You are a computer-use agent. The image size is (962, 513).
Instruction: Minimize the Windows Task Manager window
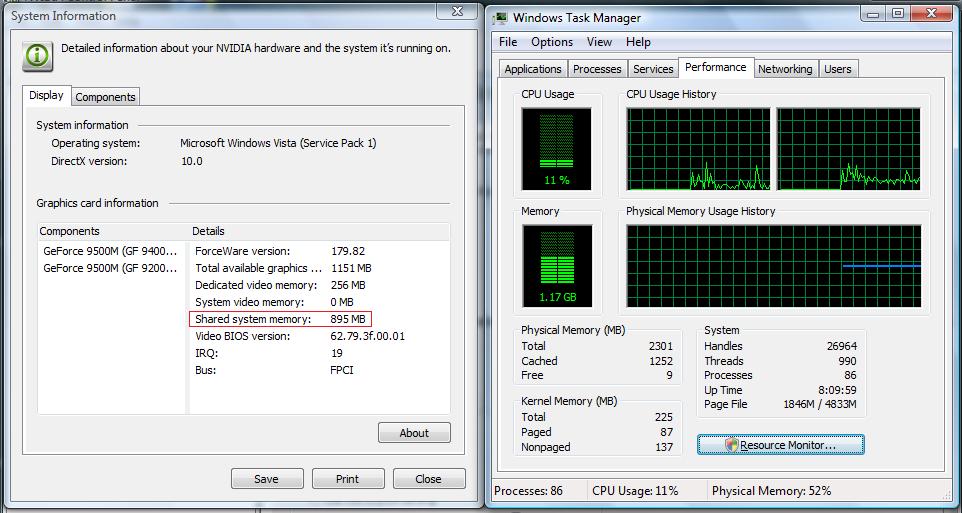[872, 13]
